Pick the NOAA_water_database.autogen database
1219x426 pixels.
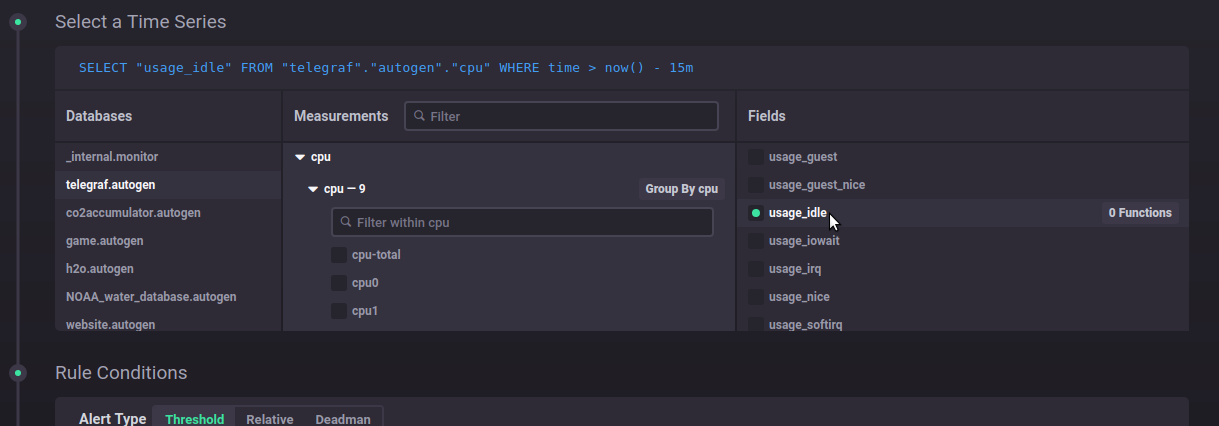(x=151, y=297)
